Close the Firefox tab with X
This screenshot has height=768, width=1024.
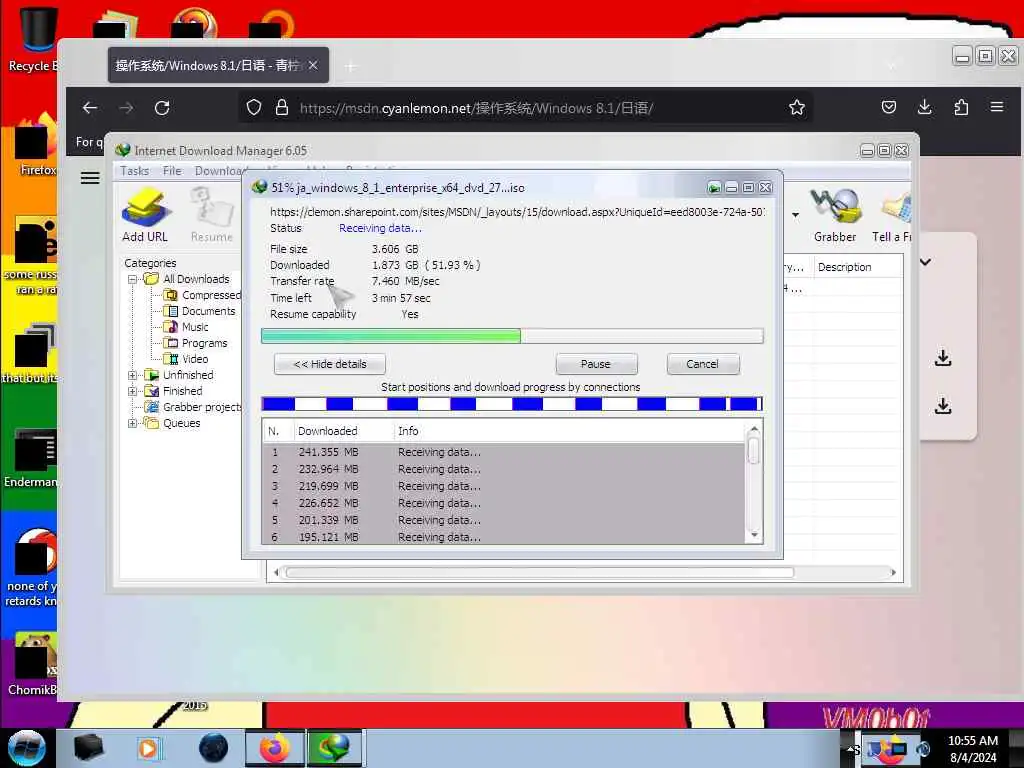313,65
